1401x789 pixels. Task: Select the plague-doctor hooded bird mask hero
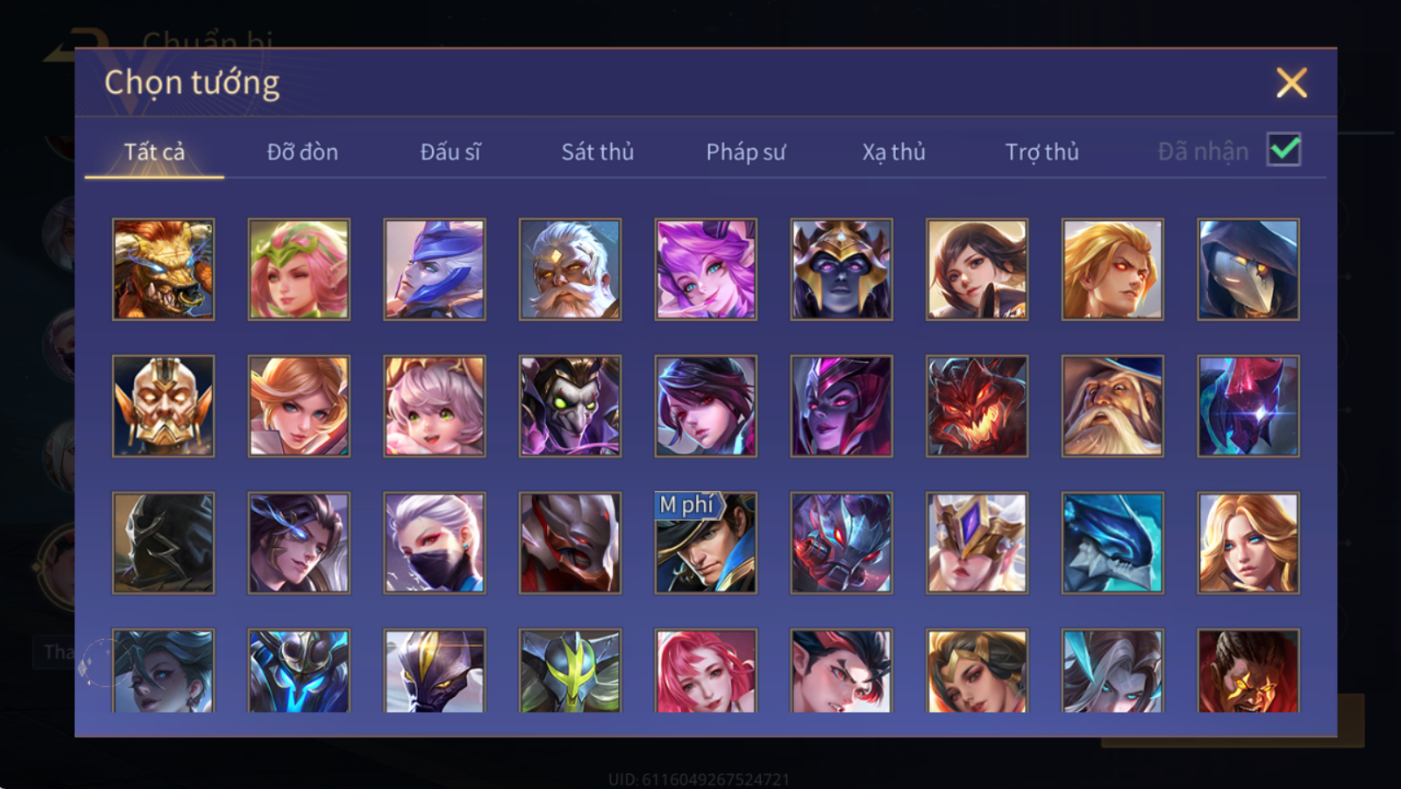[1248, 270]
